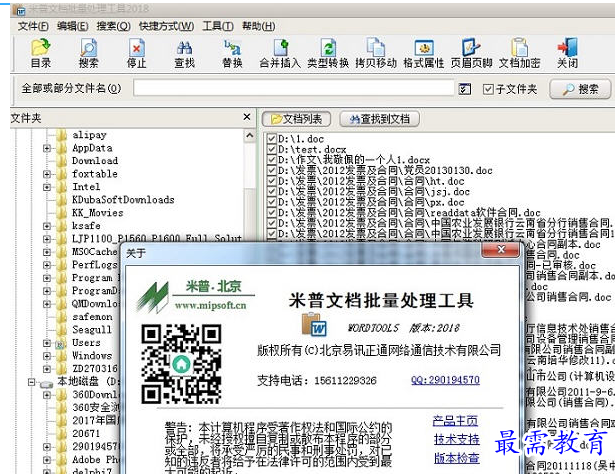Expand the Intel folder node

47,187
